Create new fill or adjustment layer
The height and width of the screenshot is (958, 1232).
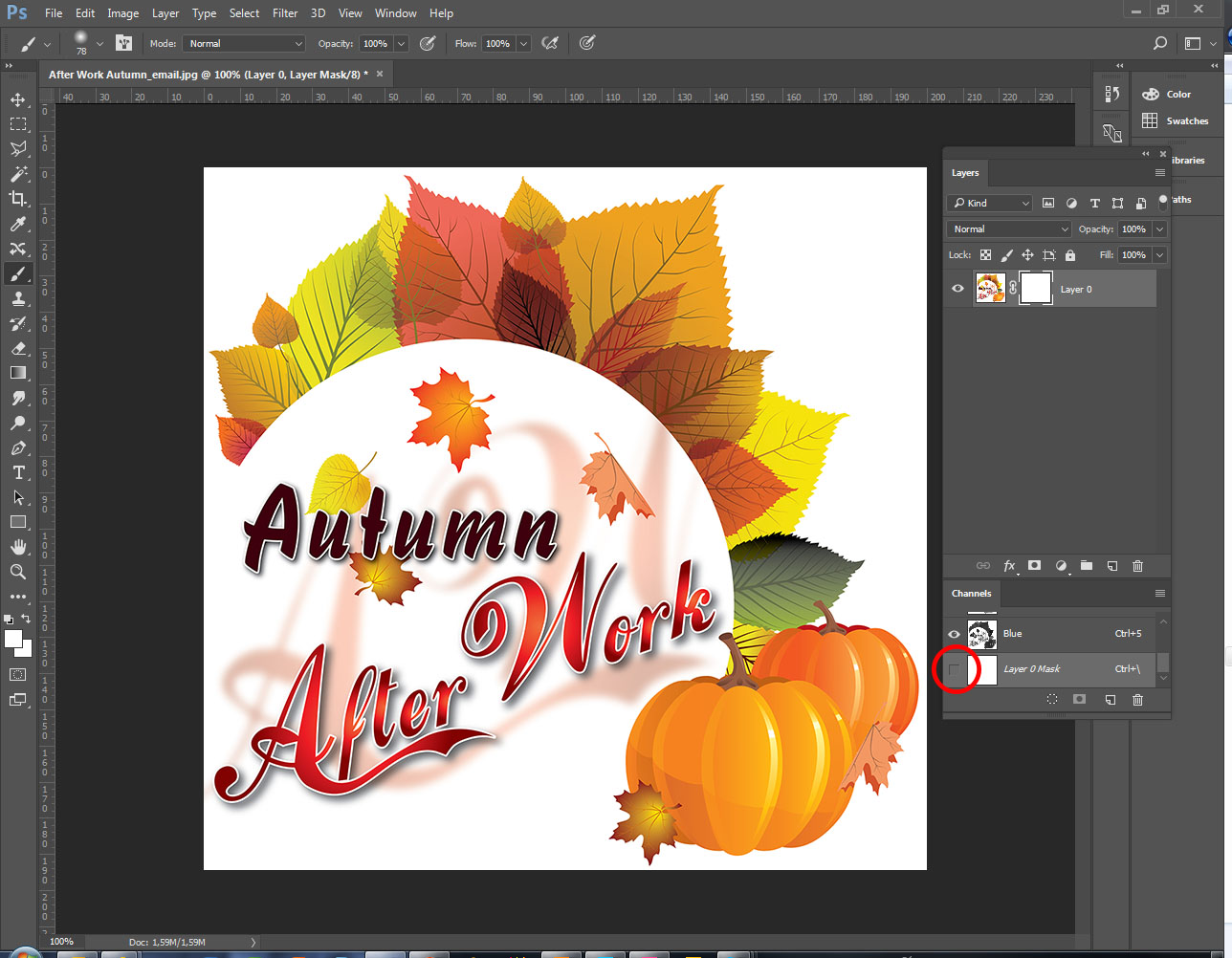point(1061,566)
